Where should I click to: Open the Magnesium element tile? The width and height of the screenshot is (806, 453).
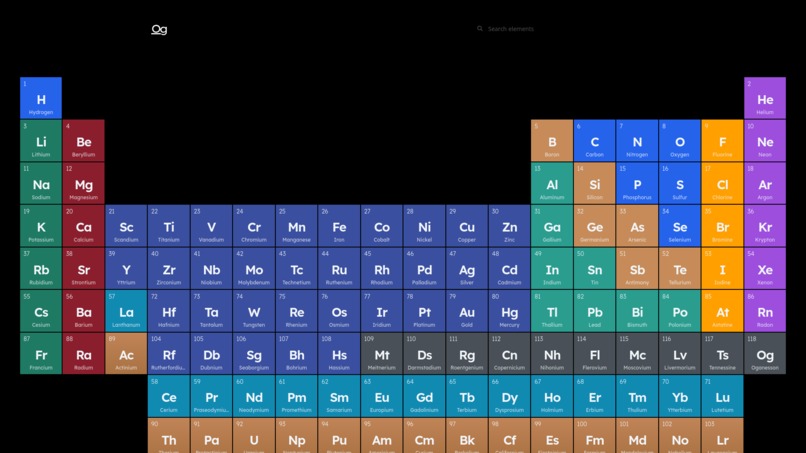click(x=83, y=183)
